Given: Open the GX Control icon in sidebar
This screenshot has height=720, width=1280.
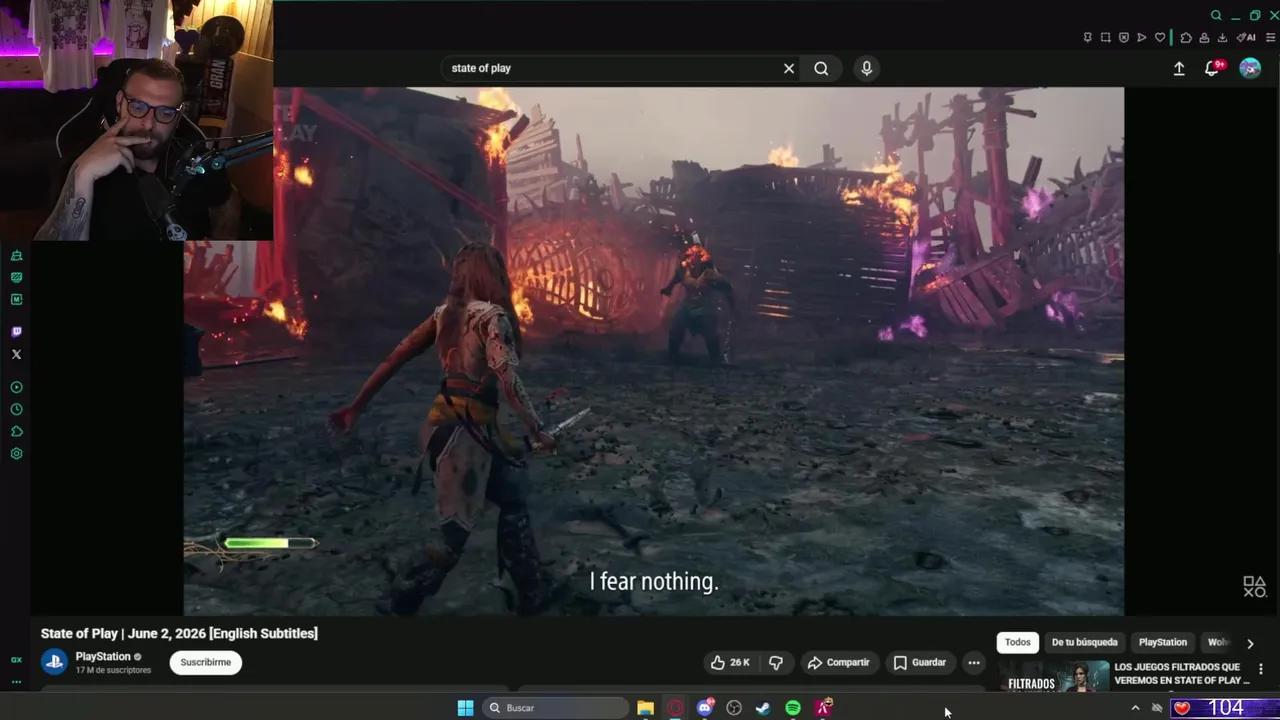Looking at the screenshot, I should coord(16,660).
